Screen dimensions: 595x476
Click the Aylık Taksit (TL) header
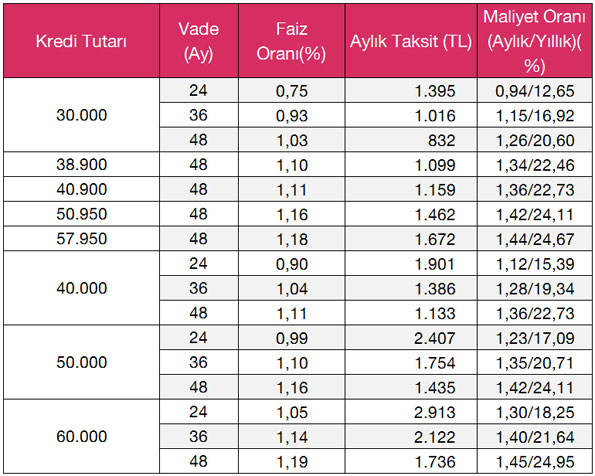[x=411, y=41]
